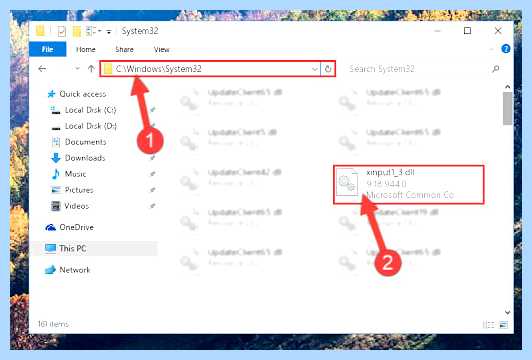Open Documents in the sidebar

pyautogui.click(x=86, y=142)
